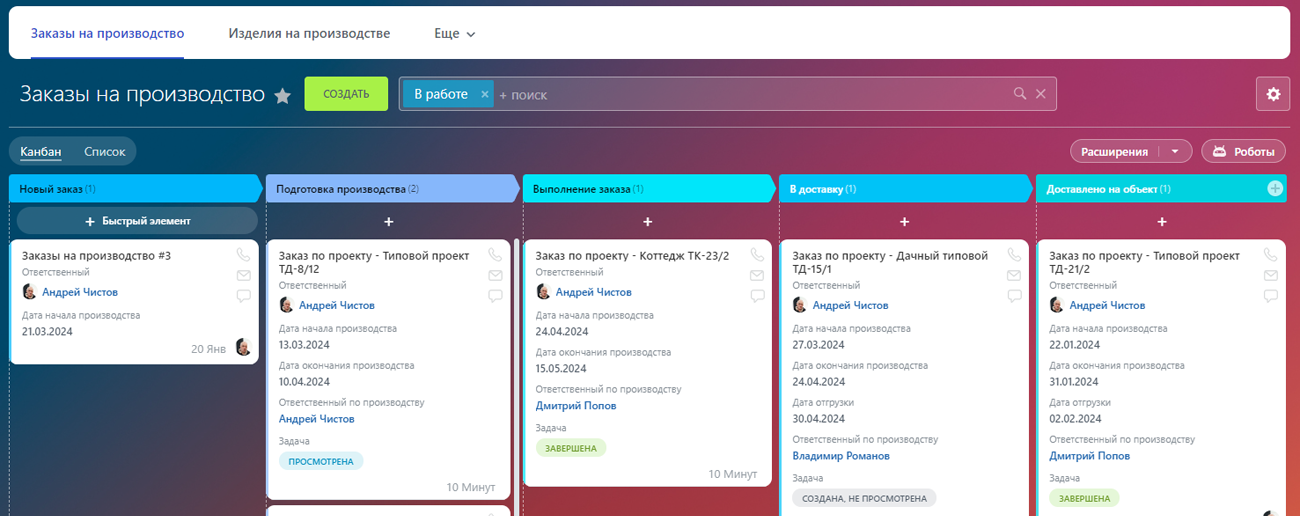The width and height of the screenshot is (1300, 516).
Task: Open Заказы на производство tab
Action: pyautogui.click(x=107, y=34)
